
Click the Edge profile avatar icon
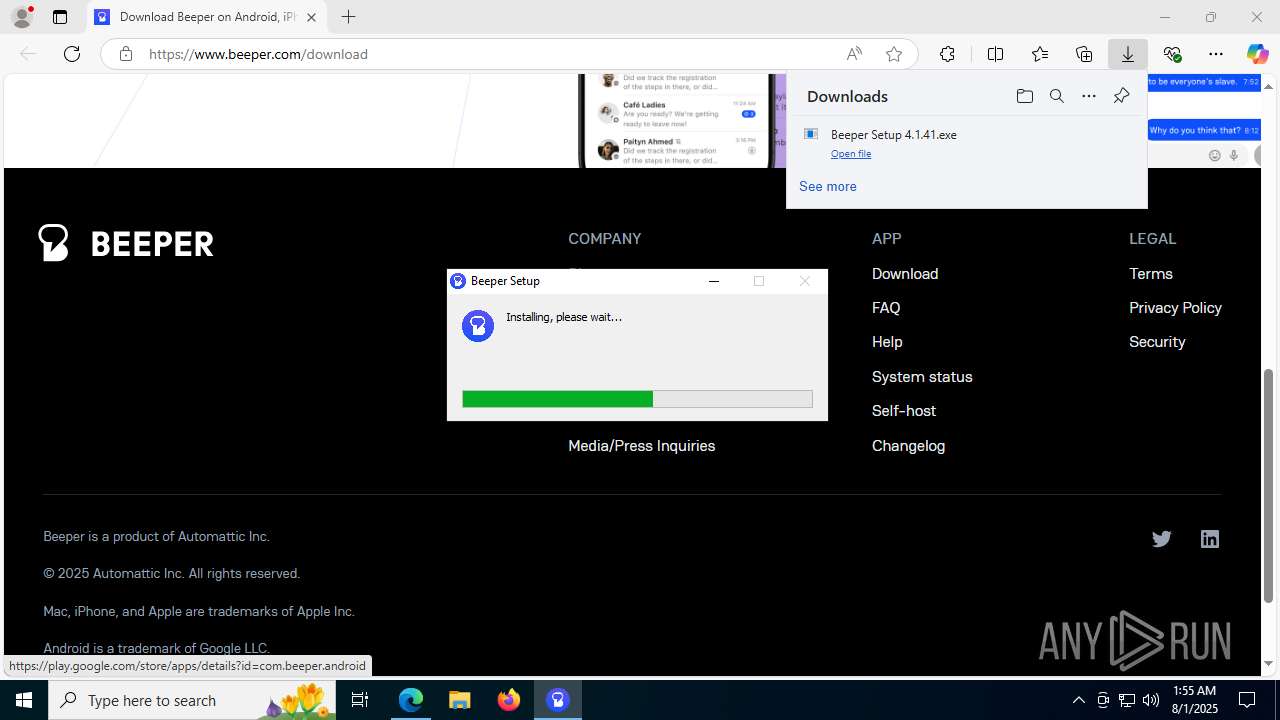22,17
